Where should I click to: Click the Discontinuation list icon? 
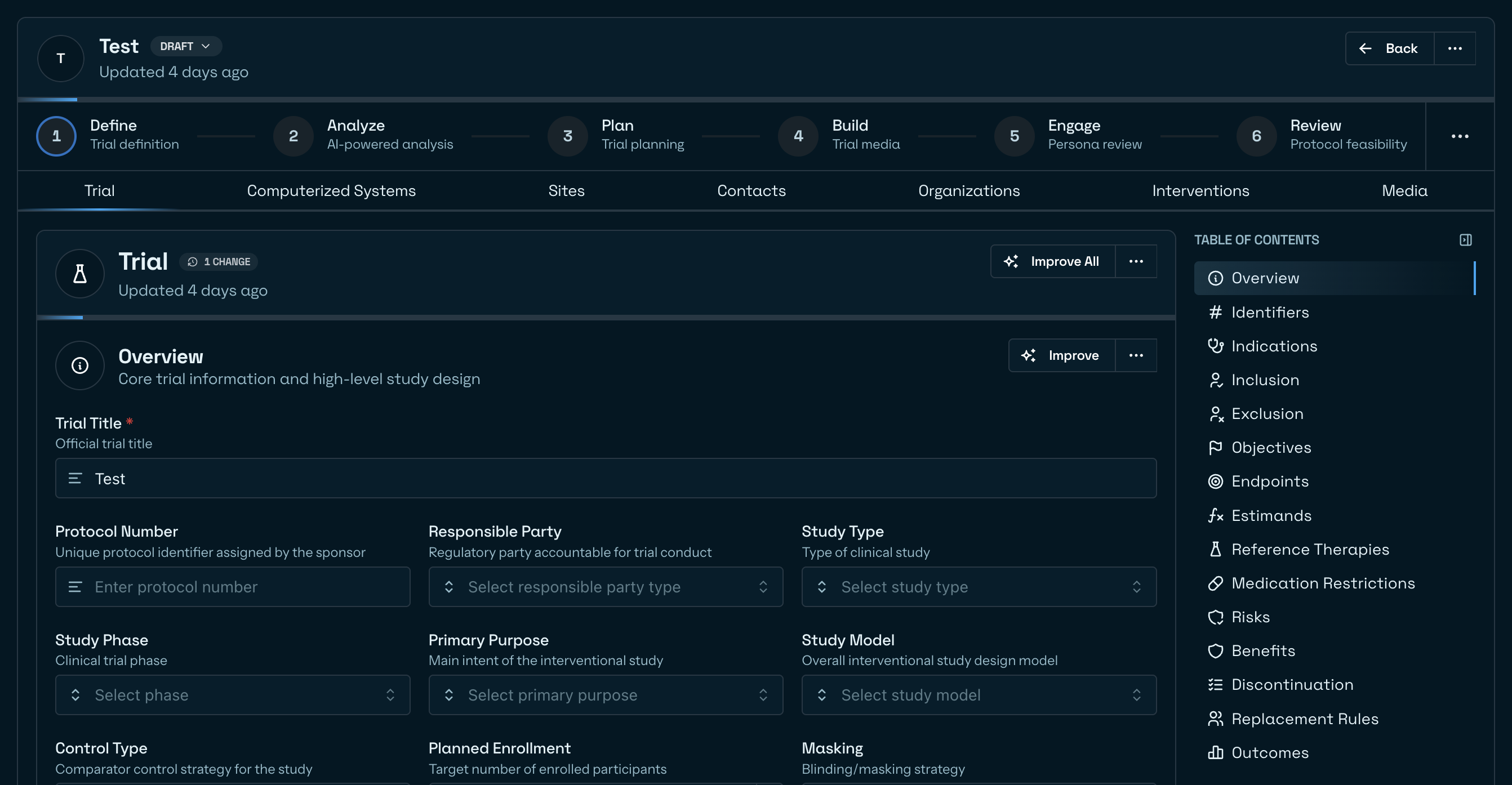1215,685
